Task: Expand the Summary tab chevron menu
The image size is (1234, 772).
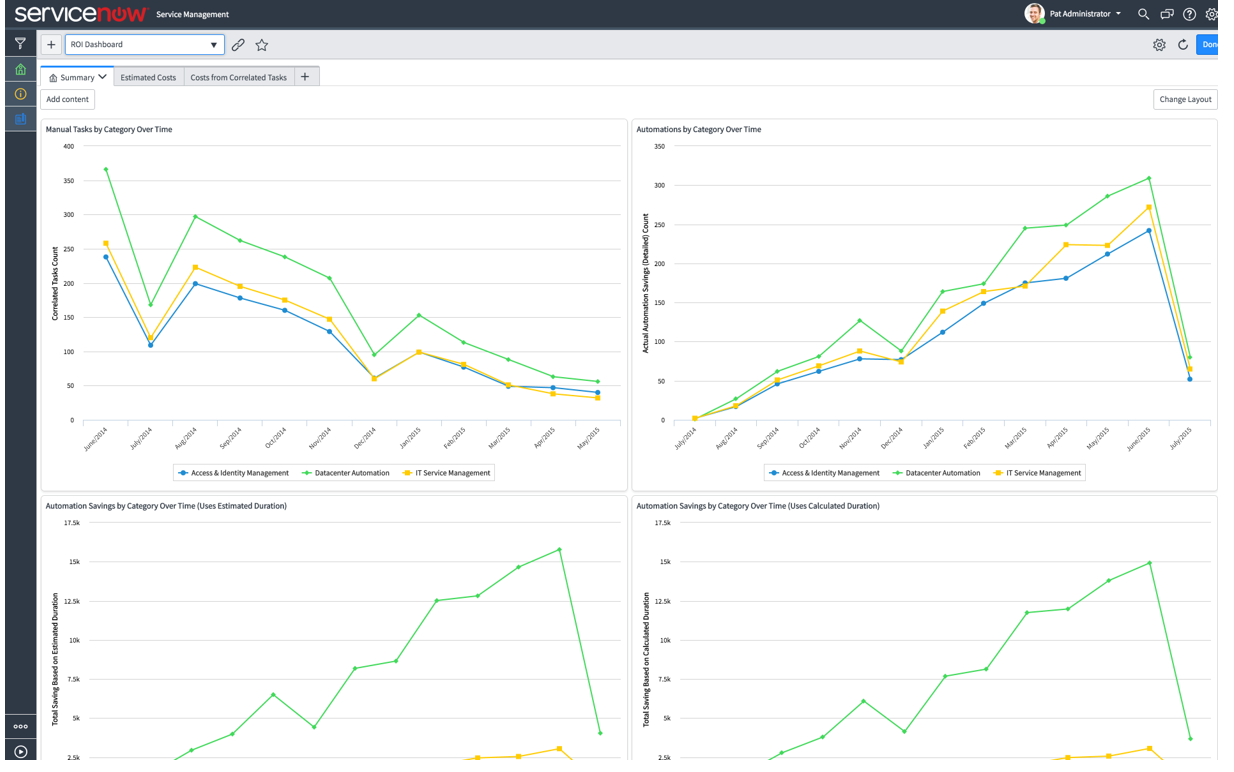Action: pyautogui.click(x=102, y=77)
